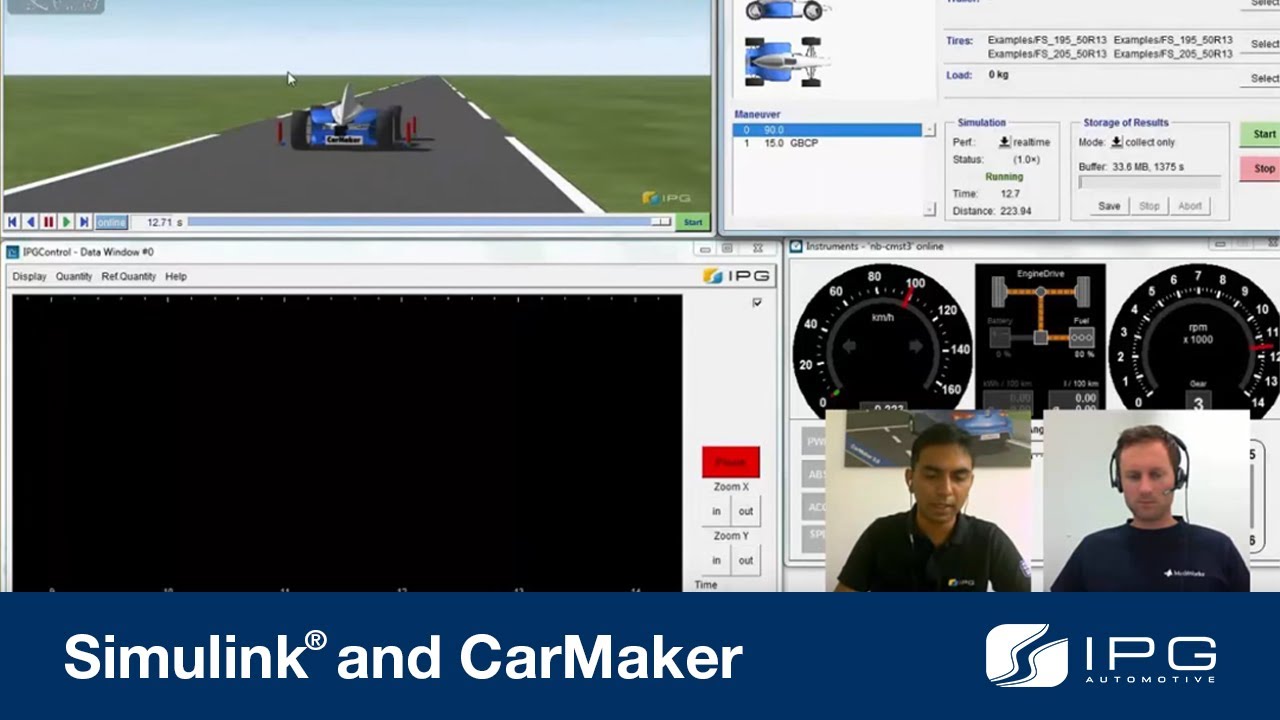Click Zoom X out button
1280x720 pixels.
pos(746,511)
